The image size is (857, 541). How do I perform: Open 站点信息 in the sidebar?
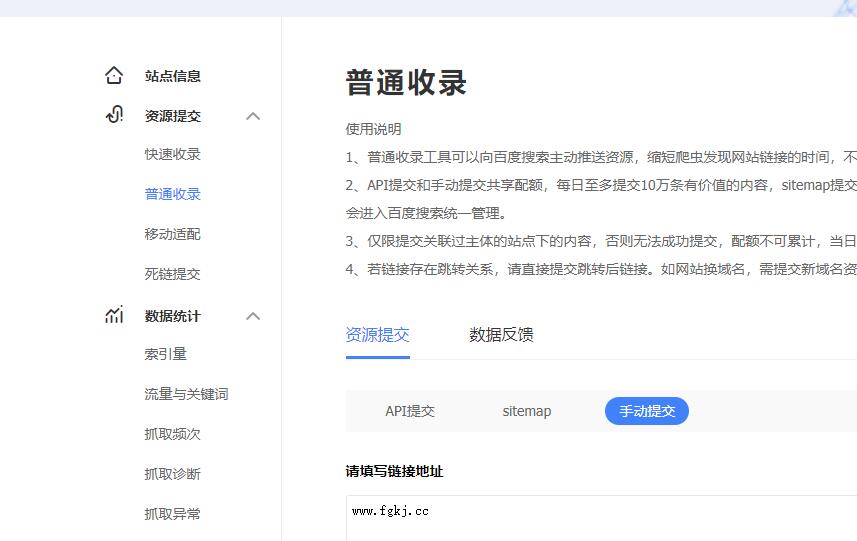coord(172,76)
